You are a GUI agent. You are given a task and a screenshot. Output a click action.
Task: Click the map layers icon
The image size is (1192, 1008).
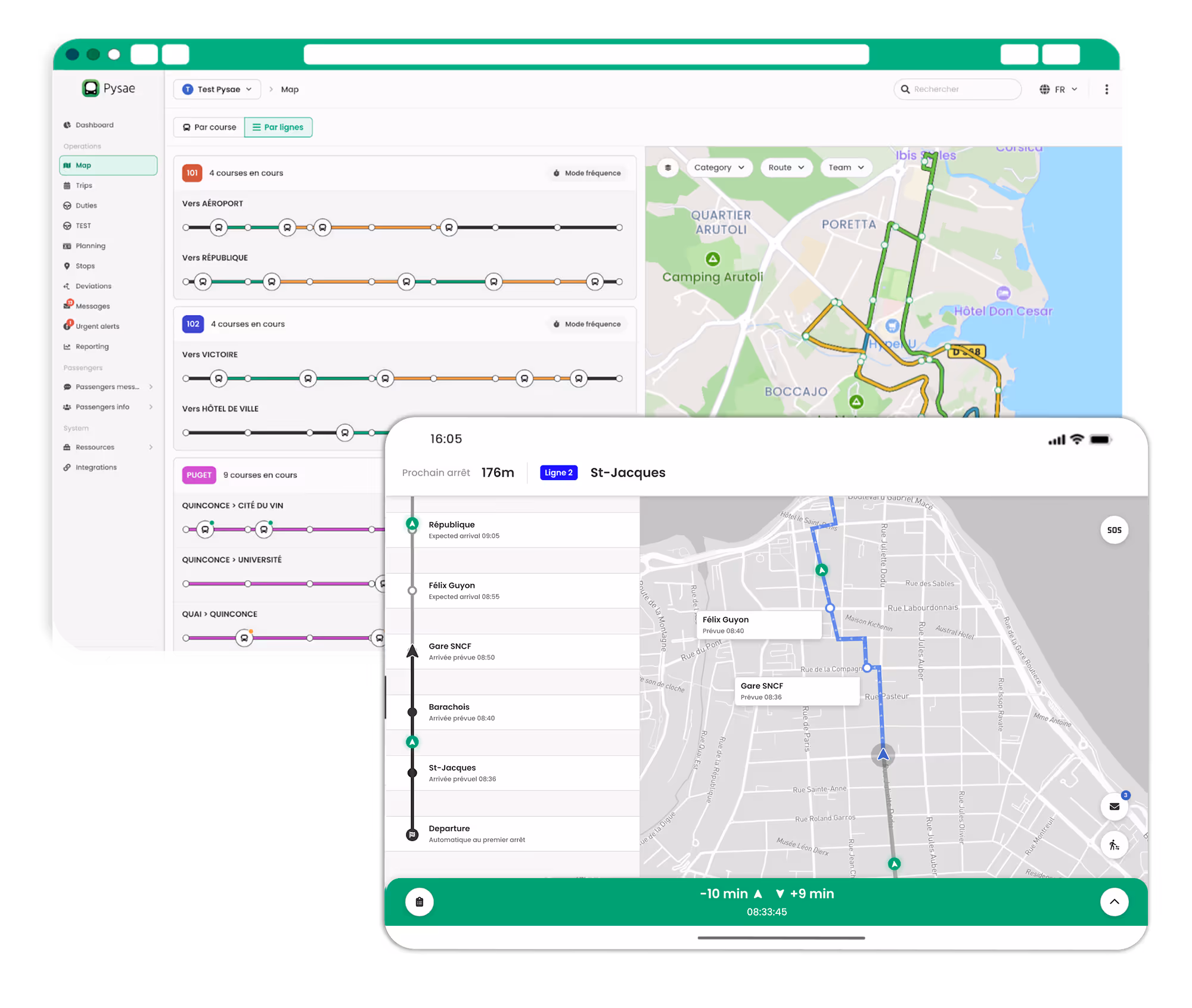coord(668,168)
